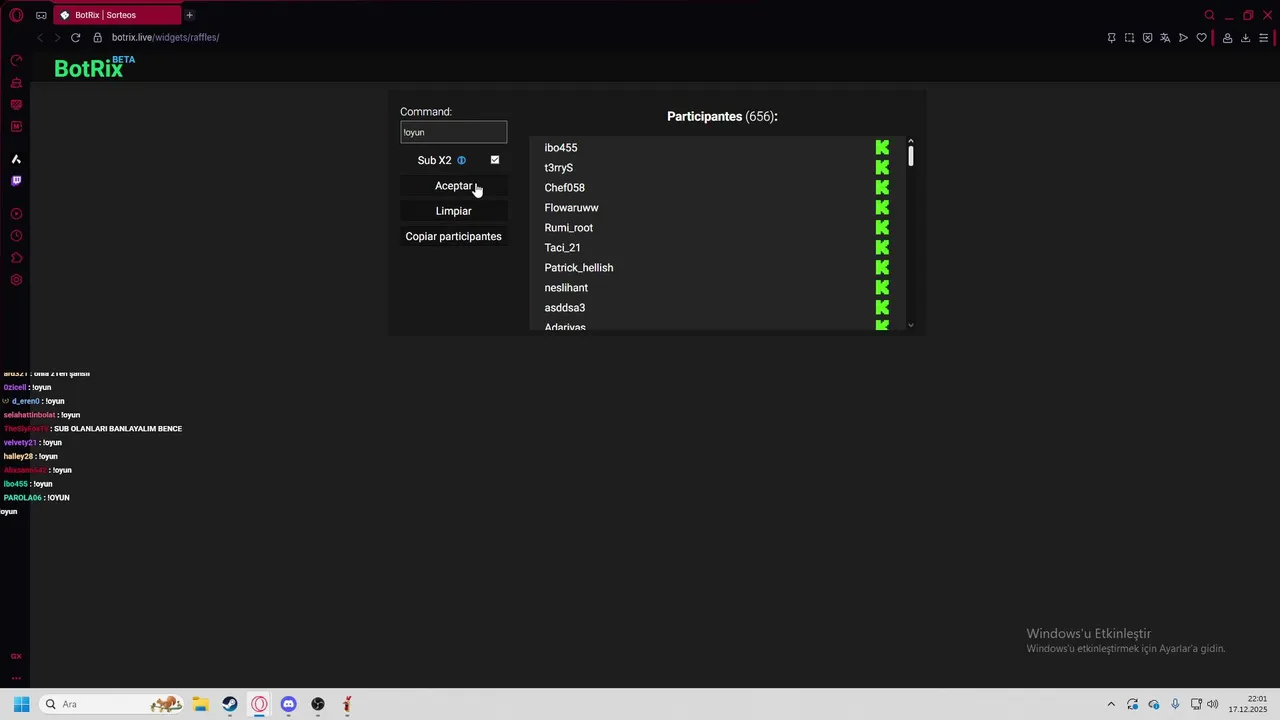Click chat user halley28
Screen dimensions: 1280x720
pyautogui.click(x=18, y=456)
